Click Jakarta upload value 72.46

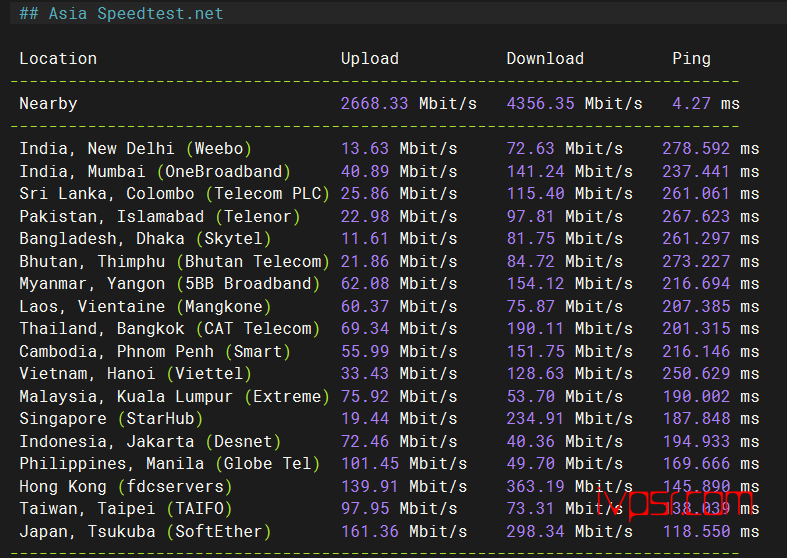(x=365, y=443)
